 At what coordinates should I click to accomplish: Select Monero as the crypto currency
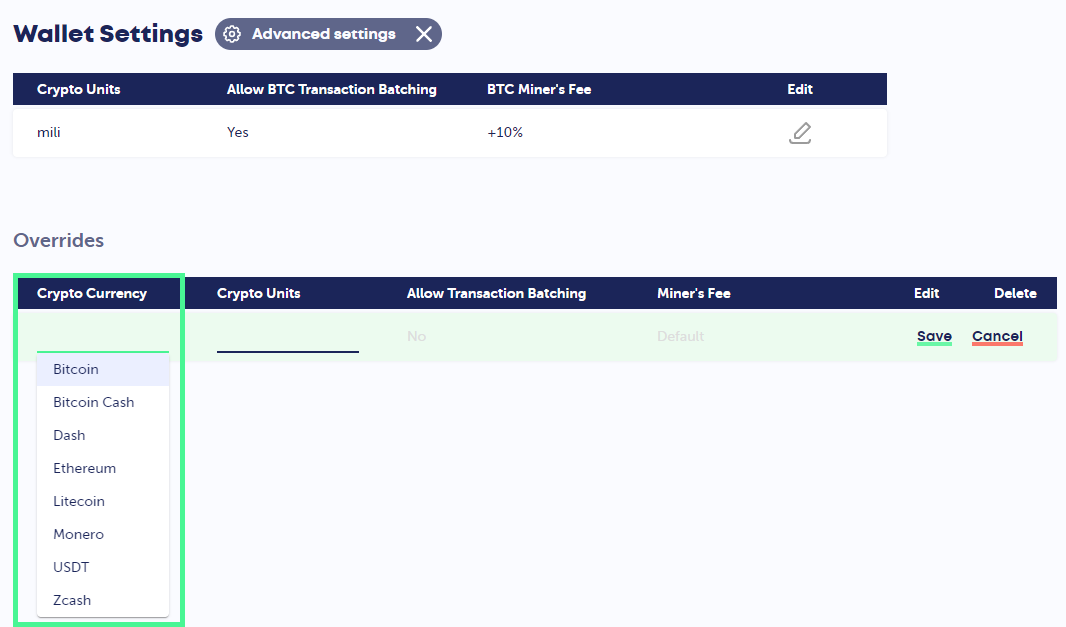click(78, 534)
